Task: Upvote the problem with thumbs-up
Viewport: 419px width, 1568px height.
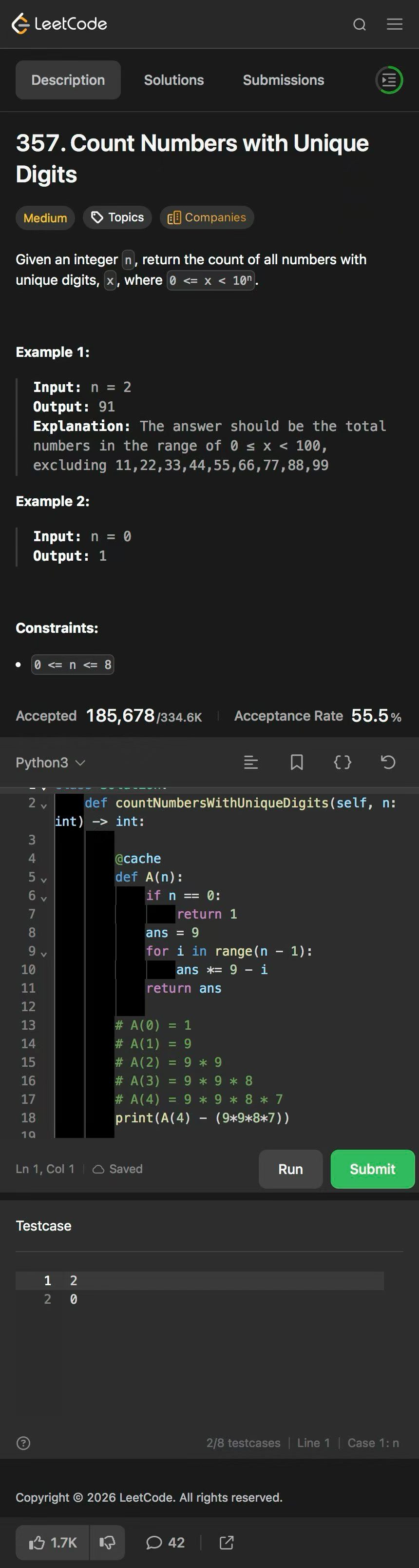Action: click(53, 1542)
